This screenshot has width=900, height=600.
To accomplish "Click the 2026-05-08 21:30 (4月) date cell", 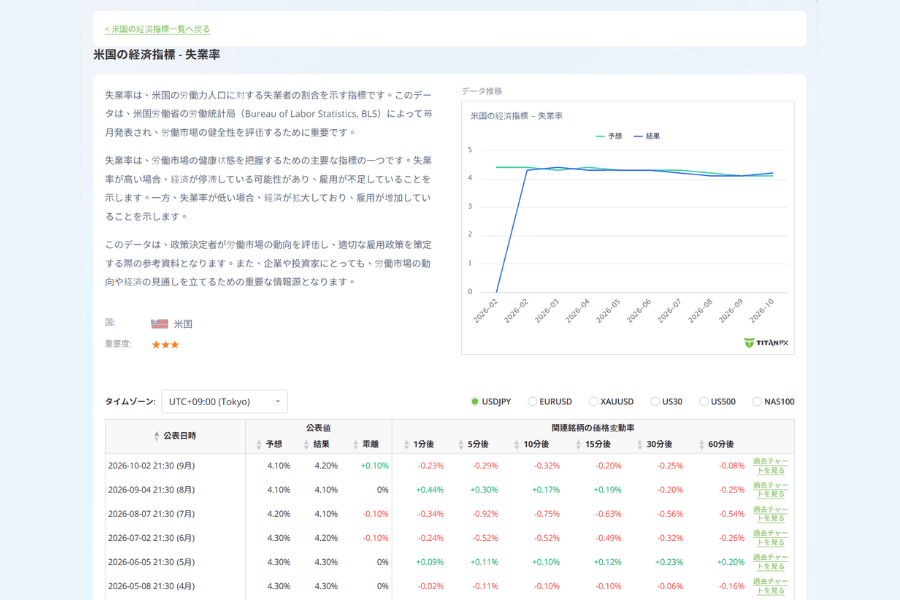I will coord(152,586).
